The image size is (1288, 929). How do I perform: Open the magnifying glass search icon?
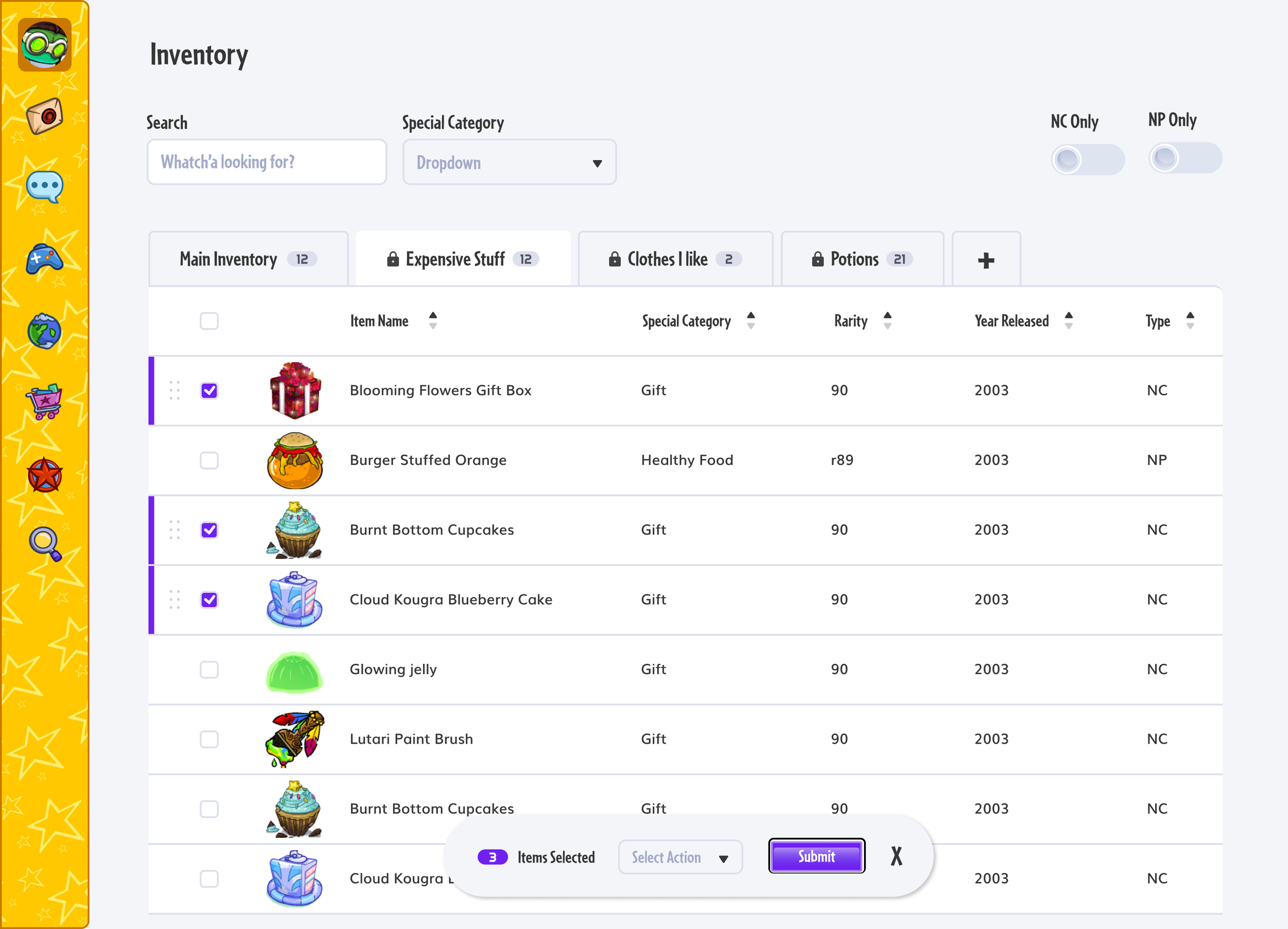pyautogui.click(x=44, y=544)
